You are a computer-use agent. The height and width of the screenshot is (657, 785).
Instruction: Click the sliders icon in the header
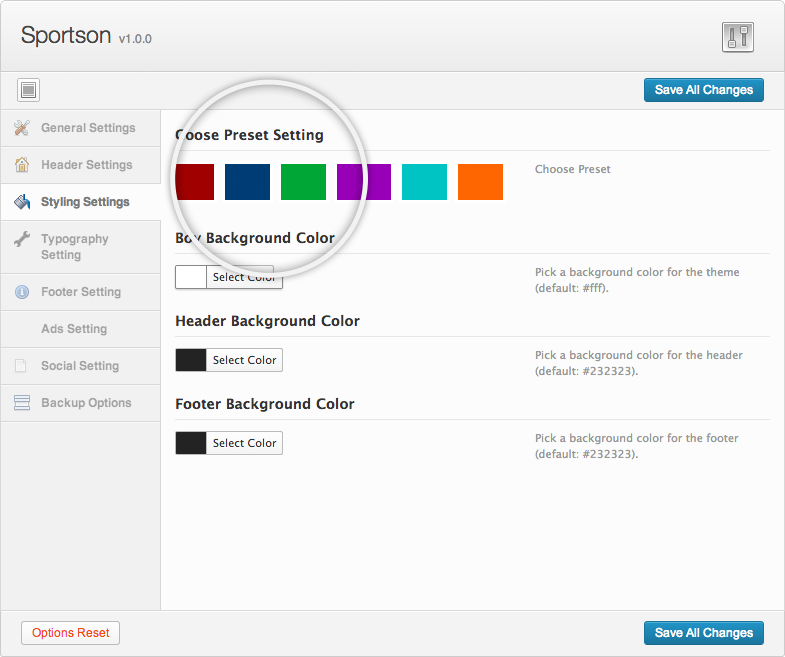tap(737, 37)
